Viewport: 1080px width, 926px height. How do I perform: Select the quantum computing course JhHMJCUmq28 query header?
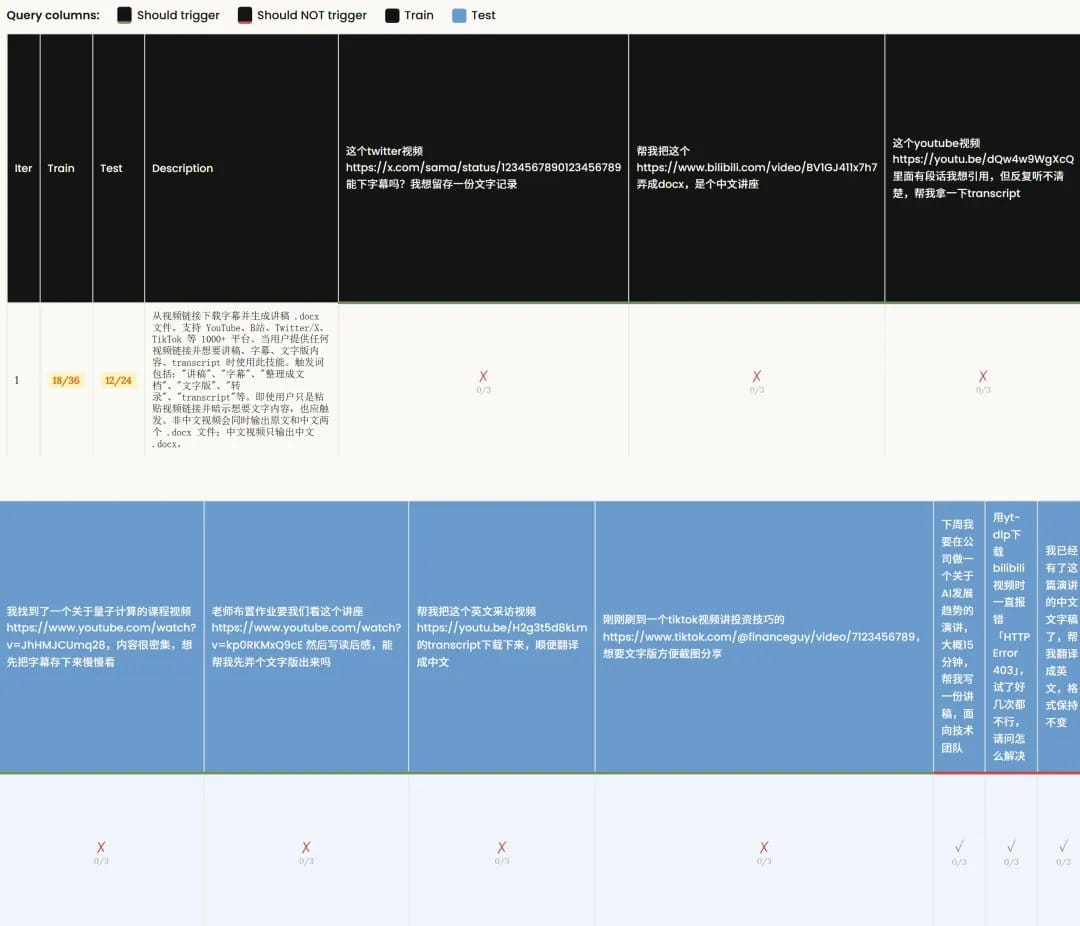click(102, 637)
